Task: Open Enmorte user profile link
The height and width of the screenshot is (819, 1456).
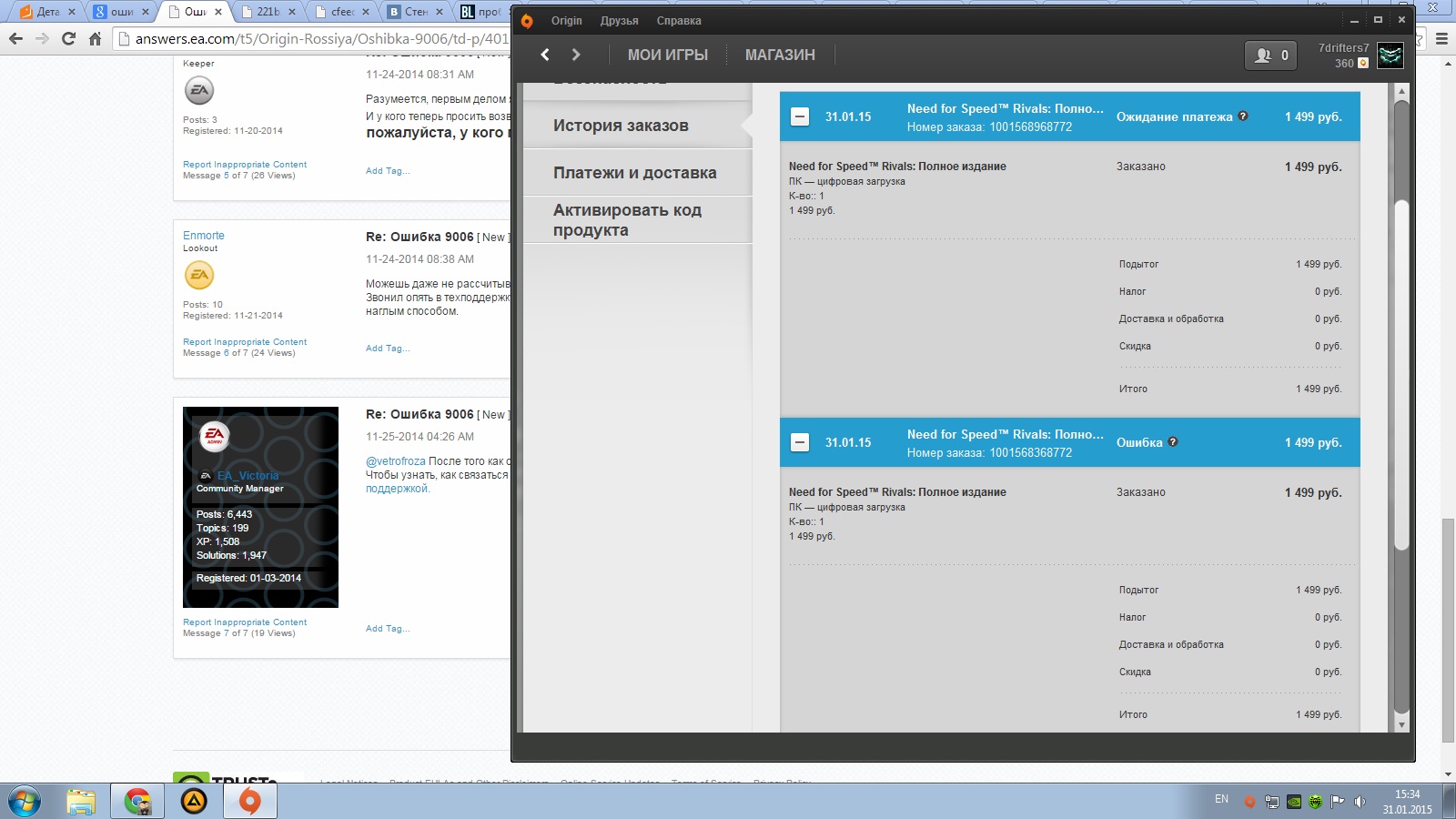Action: click(x=204, y=235)
